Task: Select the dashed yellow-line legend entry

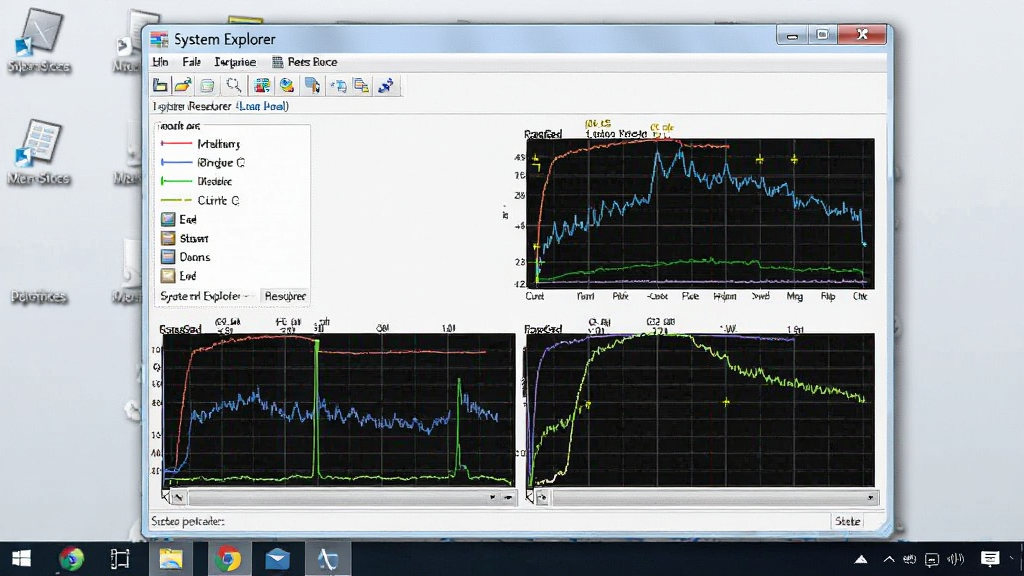Action: point(200,200)
